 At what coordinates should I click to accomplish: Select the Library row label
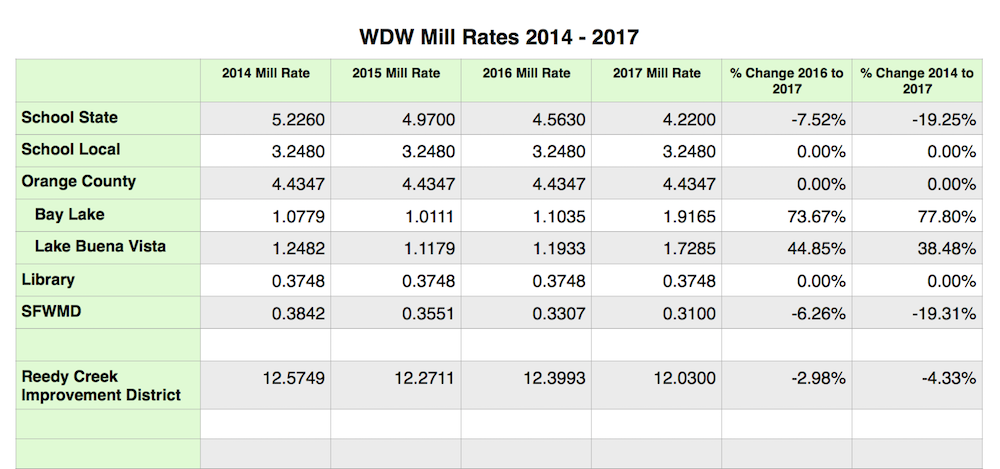pos(48,279)
